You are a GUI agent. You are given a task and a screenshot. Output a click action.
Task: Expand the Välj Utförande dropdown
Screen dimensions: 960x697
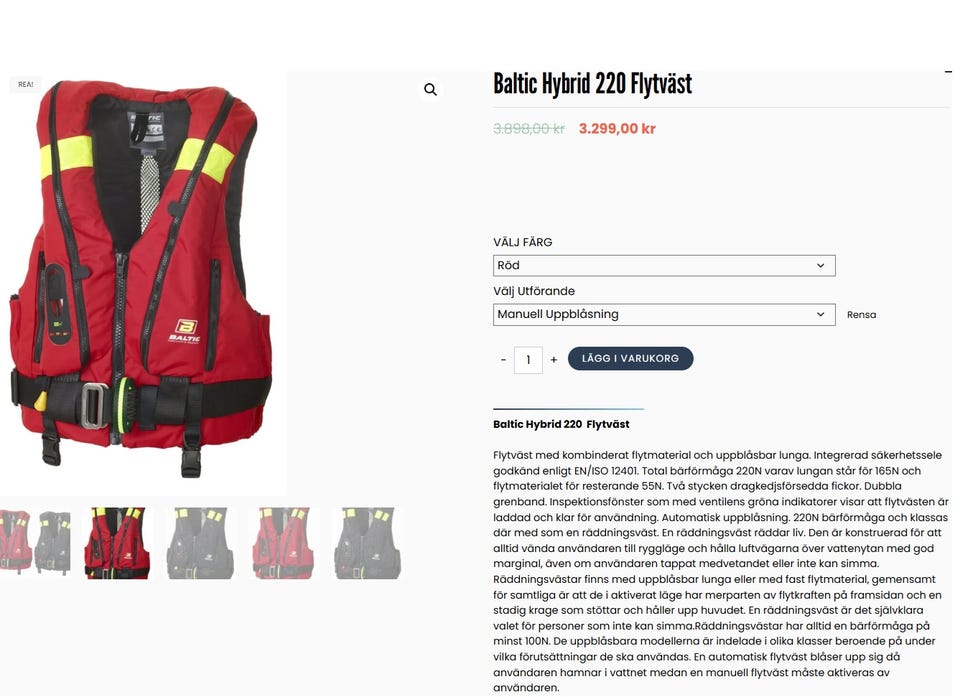[664, 314]
